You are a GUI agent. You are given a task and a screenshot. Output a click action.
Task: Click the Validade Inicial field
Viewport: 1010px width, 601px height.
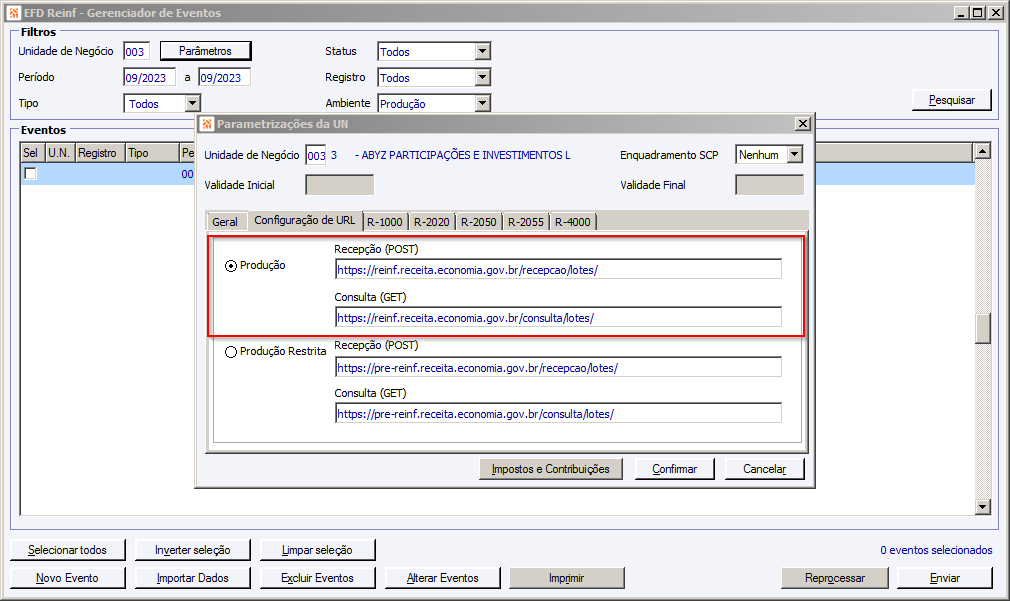[x=339, y=185]
